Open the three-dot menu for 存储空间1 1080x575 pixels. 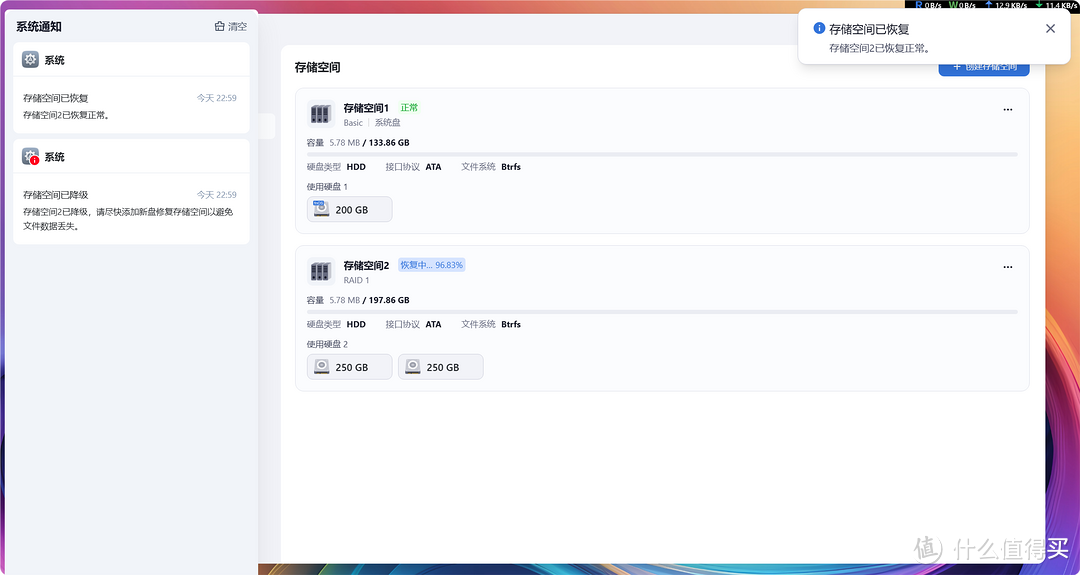[1007, 110]
